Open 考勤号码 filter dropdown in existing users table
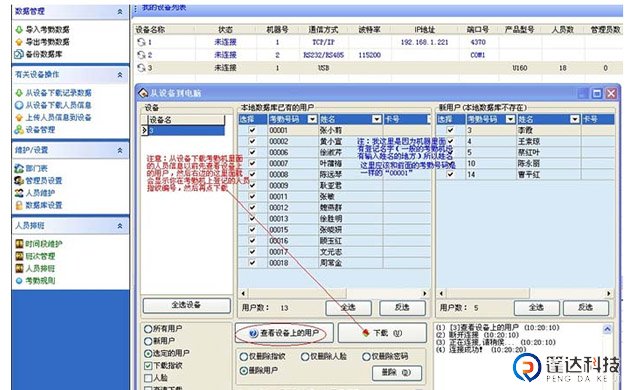 [312, 119]
